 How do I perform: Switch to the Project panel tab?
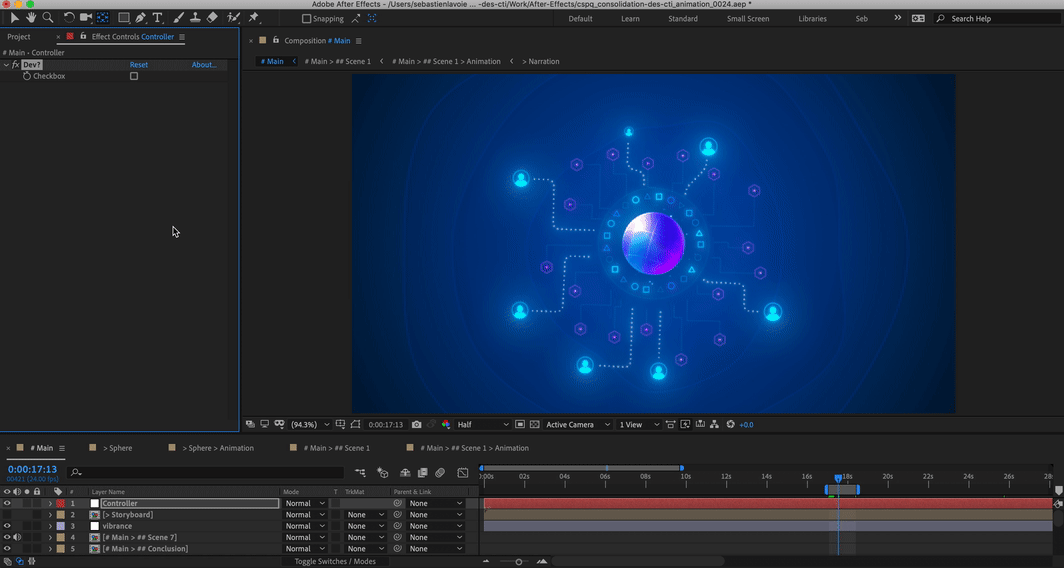(19, 37)
